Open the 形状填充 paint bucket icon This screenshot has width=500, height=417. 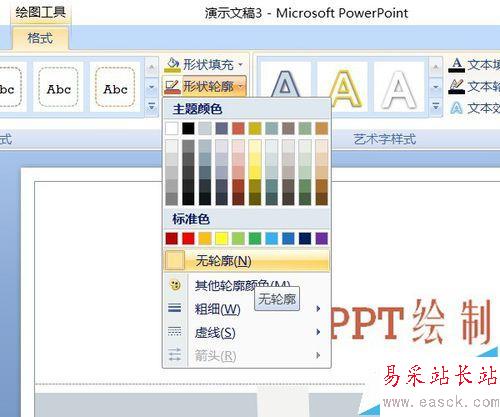172,65
